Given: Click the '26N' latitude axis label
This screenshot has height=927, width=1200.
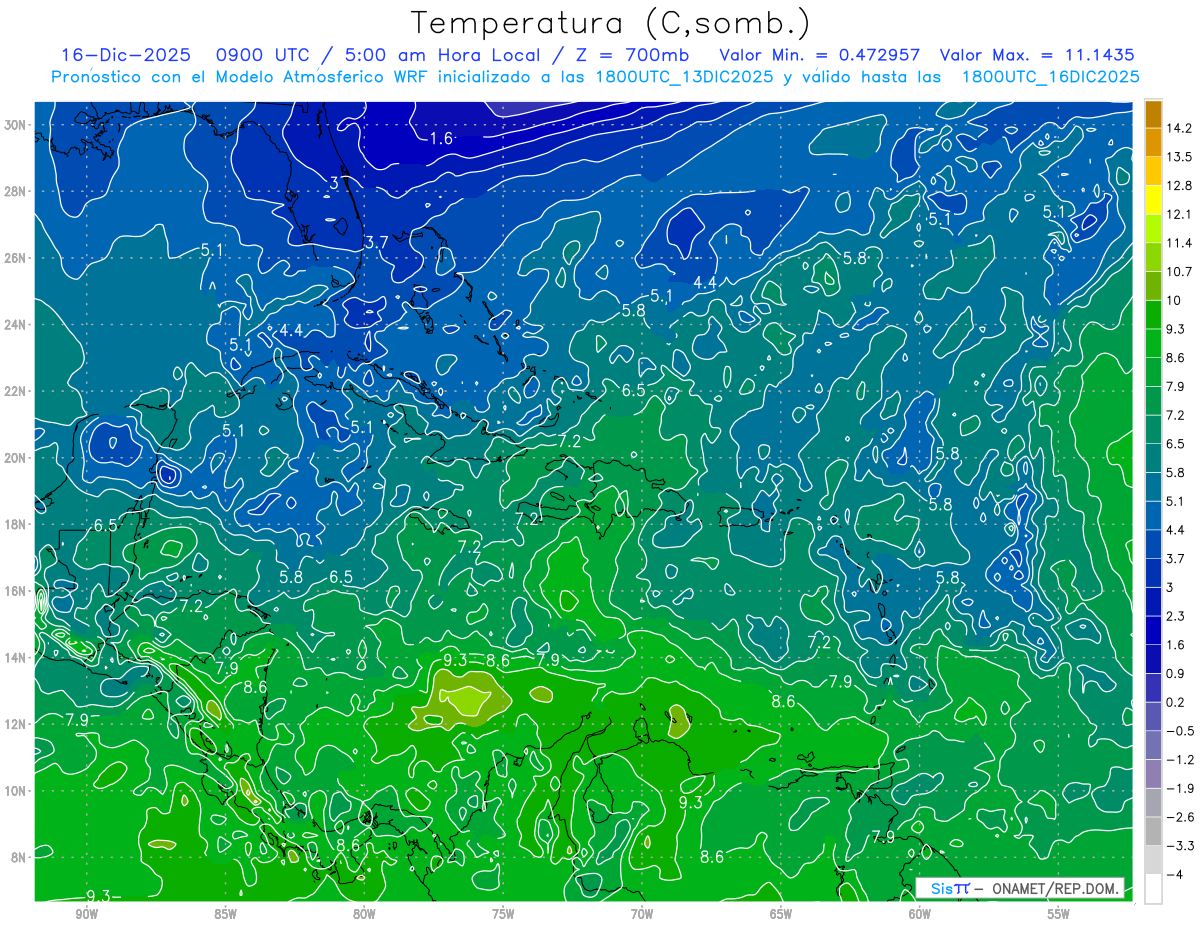Looking at the screenshot, I should coord(14,258).
